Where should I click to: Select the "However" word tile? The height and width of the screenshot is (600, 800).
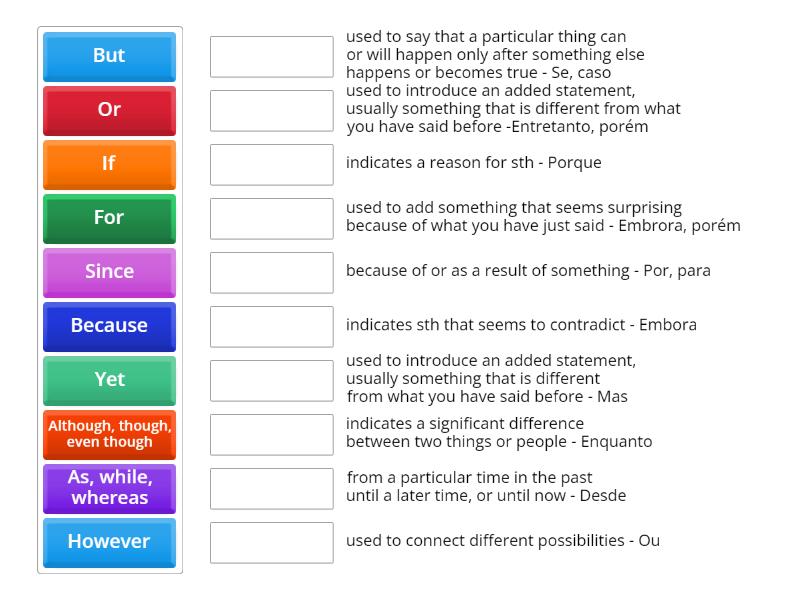(x=109, y=542)
